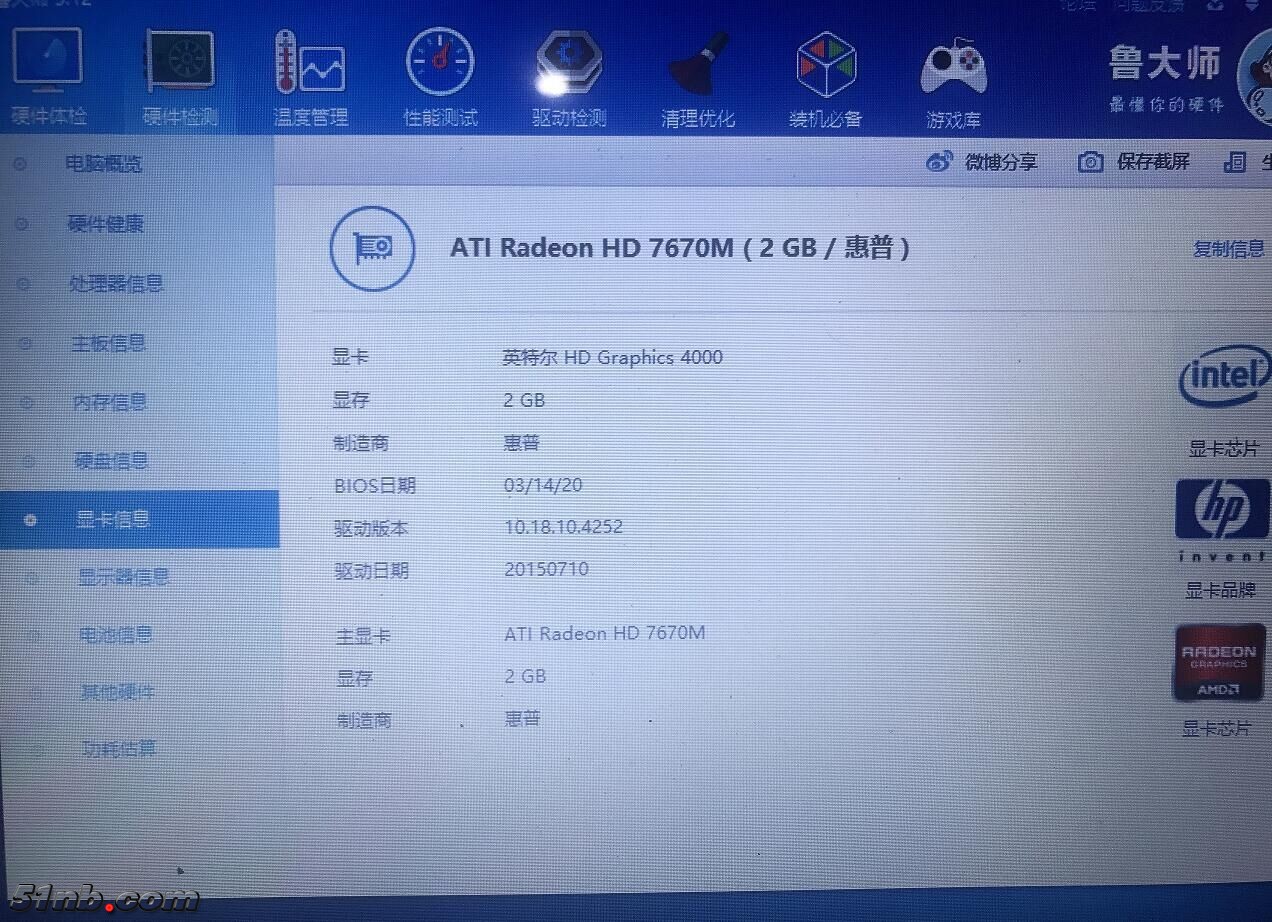
Task: Select 内存信息 in sidebar
Action: click(x=110, y=402)
